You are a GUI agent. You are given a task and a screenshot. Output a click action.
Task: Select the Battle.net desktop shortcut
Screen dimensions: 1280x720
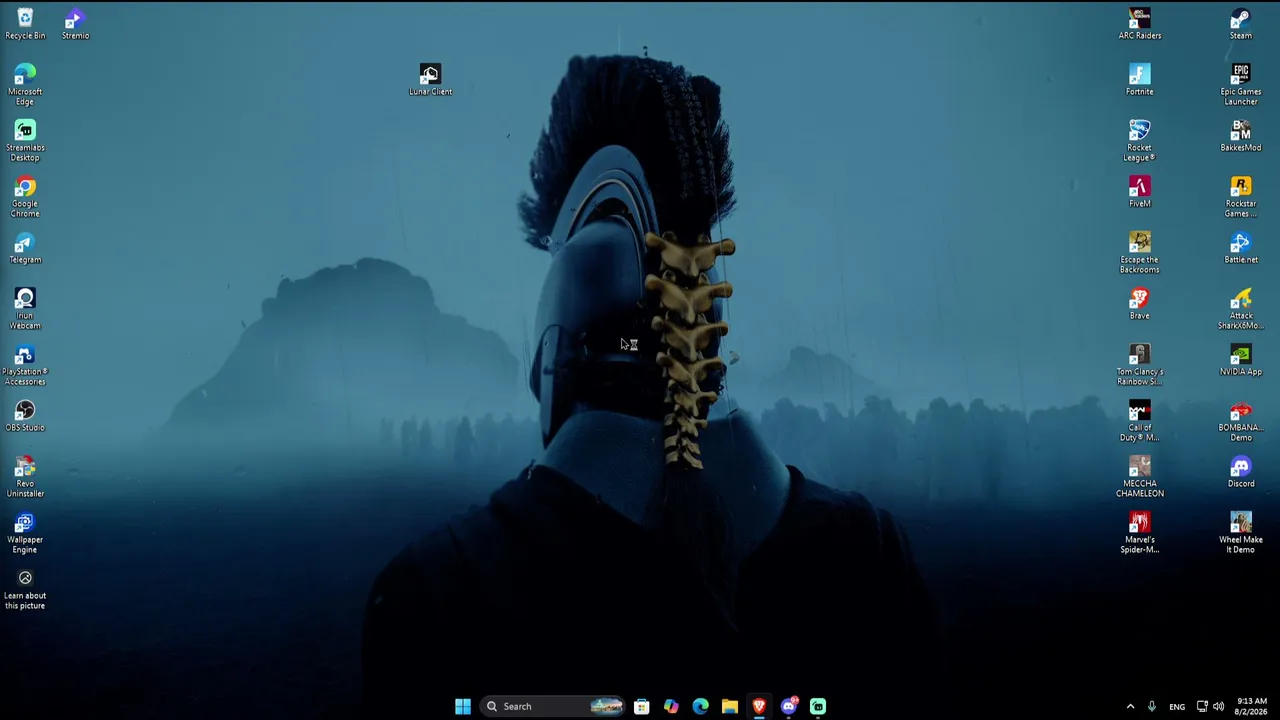coord(1241,248)
